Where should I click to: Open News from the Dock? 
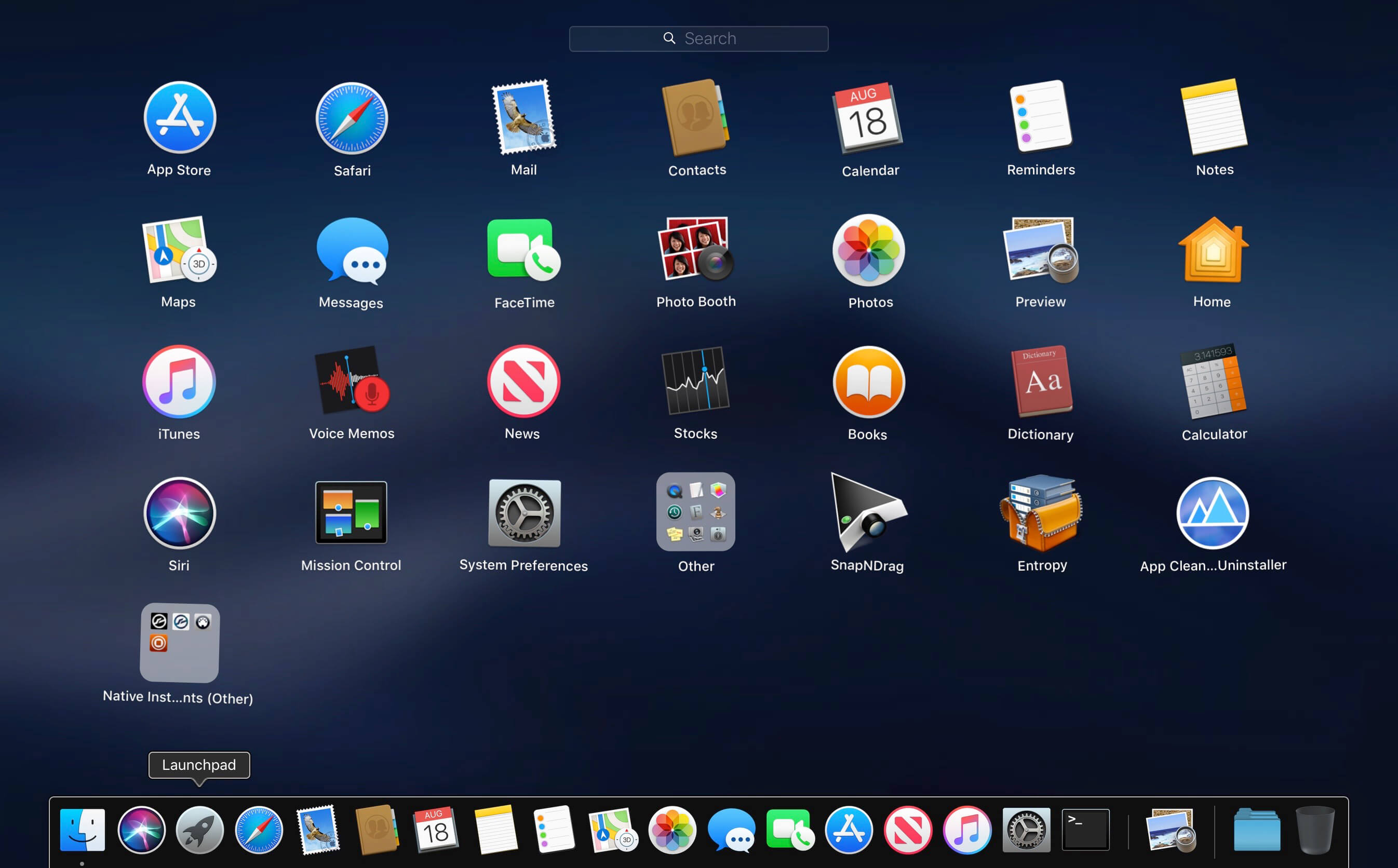pyautogui.click(x=908, y=830)
